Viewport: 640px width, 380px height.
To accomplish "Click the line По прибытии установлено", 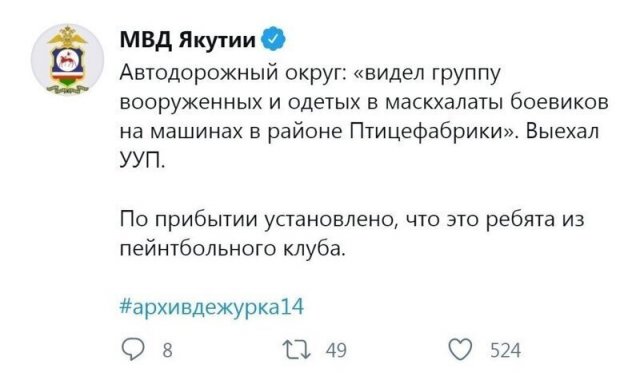I will coord(352,220).
